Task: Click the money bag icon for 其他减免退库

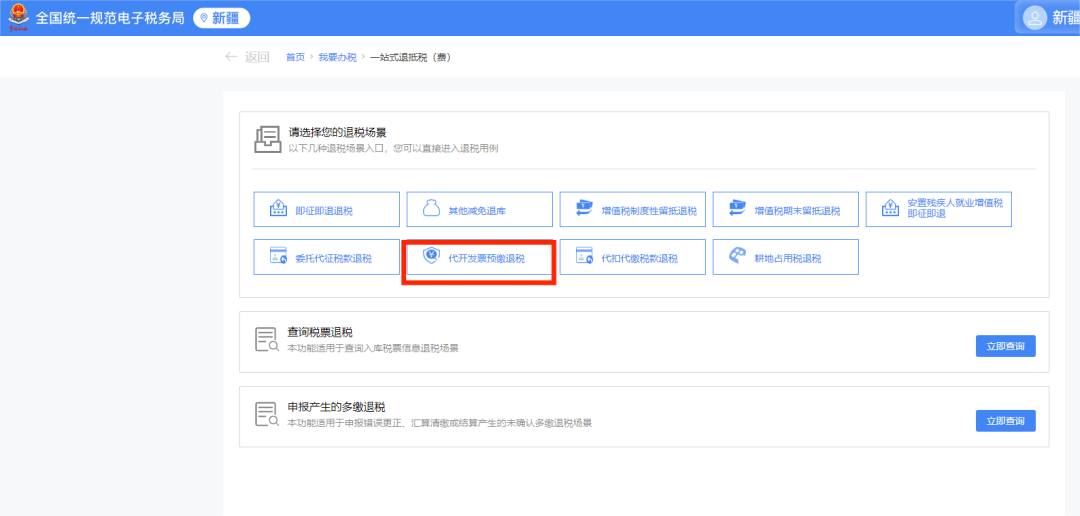Action: pyautogui.click(x=431, y=209)
